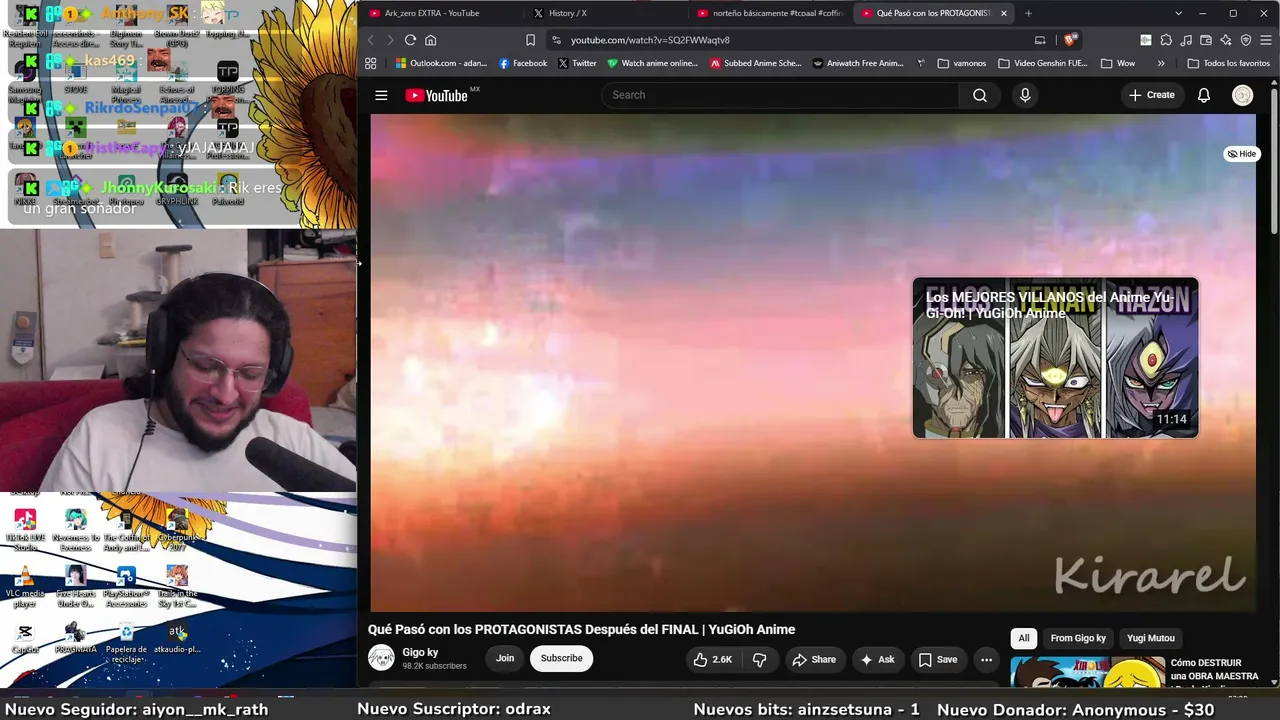Viewport: 1280px width, 720px height.
Task: Open a new browser tab
Action: coord(1028,13)
